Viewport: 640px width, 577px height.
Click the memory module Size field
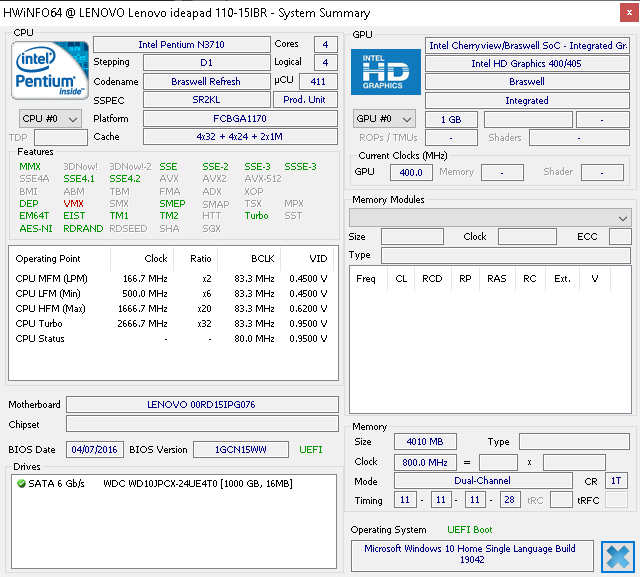point(412,237)
